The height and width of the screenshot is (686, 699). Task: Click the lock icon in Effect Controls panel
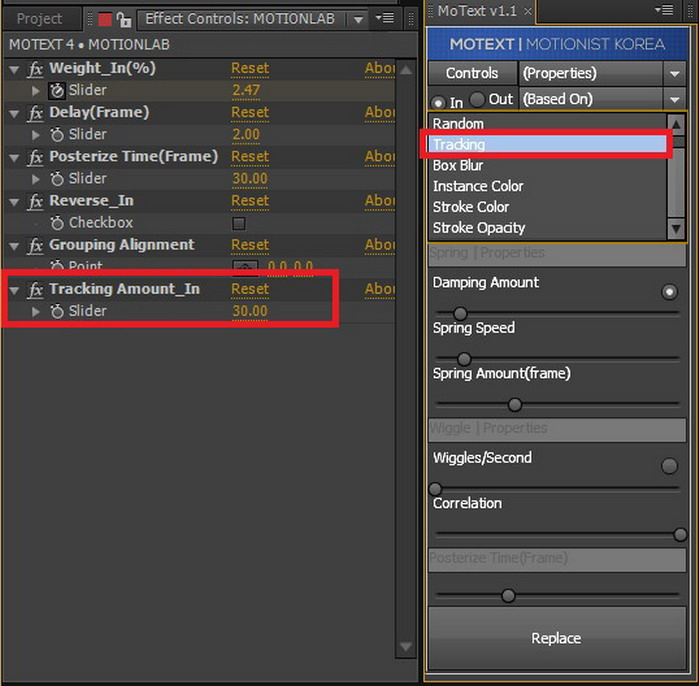coord(123,20)
